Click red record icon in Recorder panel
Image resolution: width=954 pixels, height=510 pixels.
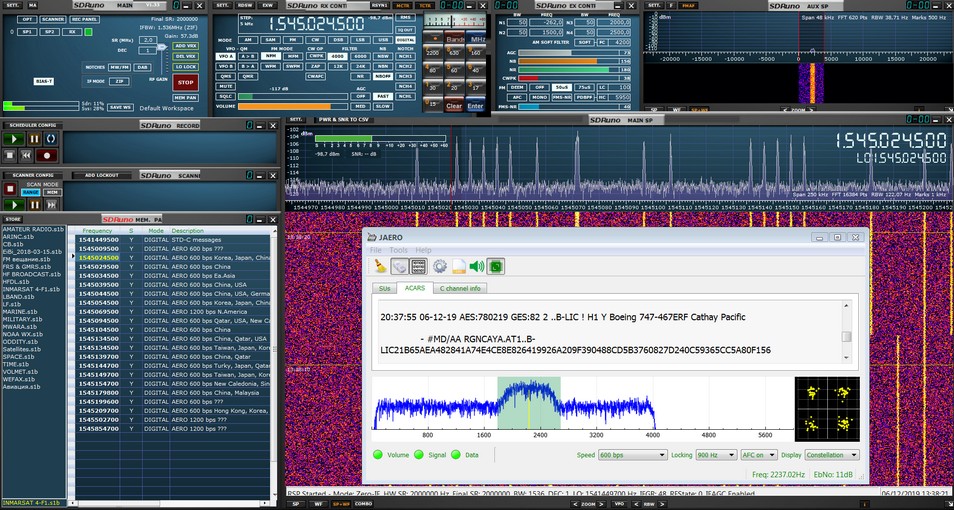coord(46,155)
